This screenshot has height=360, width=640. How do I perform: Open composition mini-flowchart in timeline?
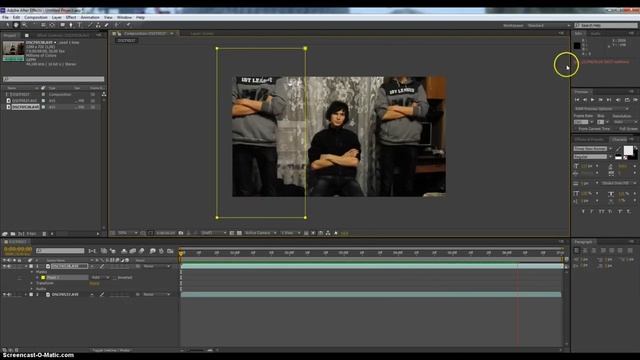(93, 251)
